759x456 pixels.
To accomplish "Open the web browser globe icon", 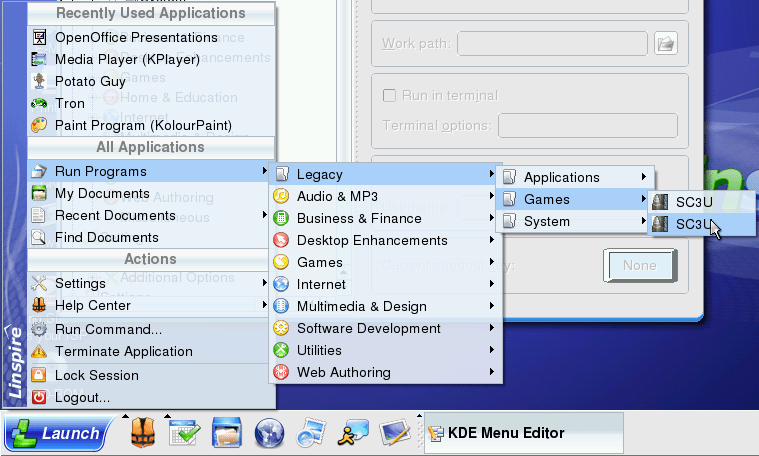I will 270,433.
